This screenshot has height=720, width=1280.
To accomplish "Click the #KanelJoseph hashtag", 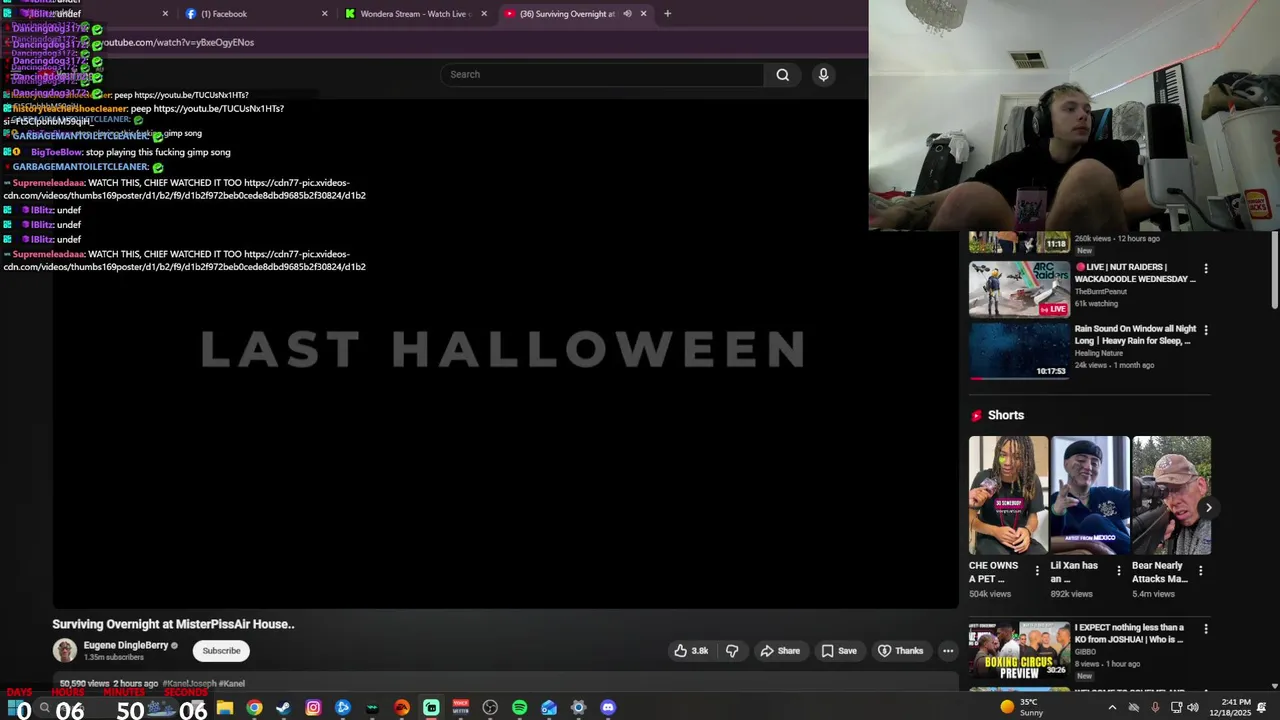I will pyautogui.click(x=189, y=684).
